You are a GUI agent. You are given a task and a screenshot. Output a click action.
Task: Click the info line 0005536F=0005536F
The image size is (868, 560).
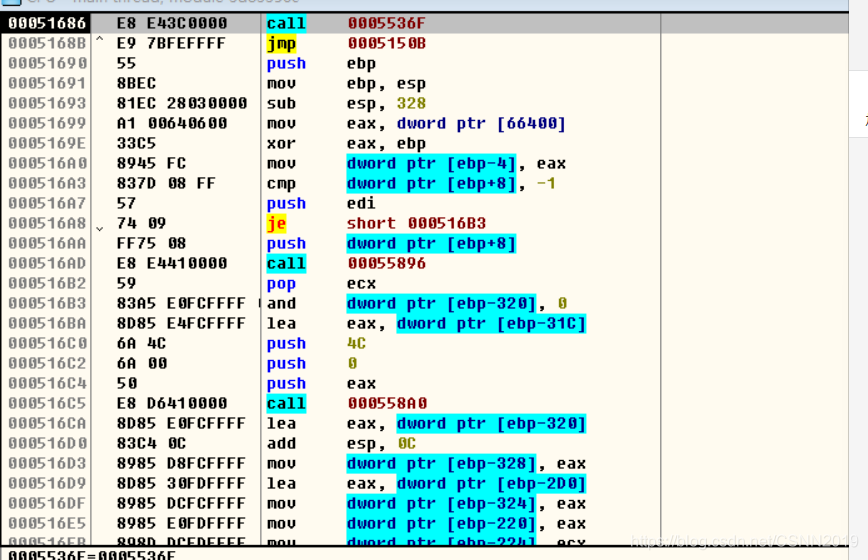click(91, 554)
